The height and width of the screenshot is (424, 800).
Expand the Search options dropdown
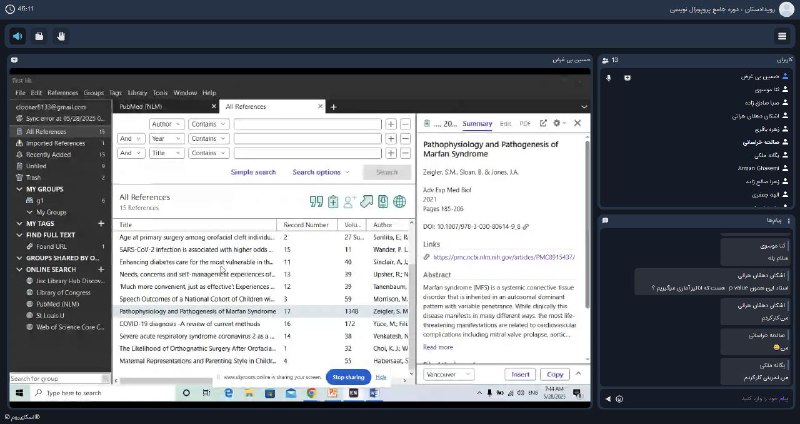click(x=321, y=172)
